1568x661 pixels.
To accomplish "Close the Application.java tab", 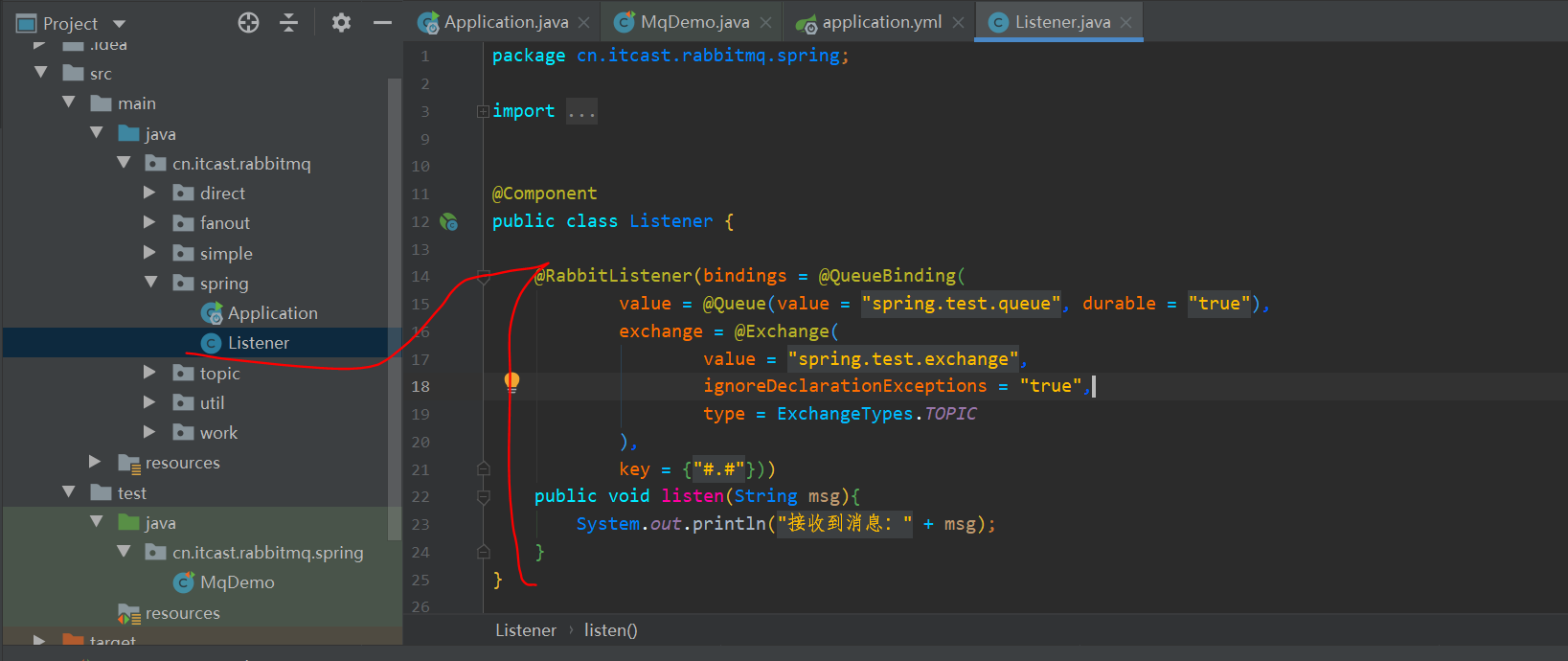I will click(x=583, y=23).
